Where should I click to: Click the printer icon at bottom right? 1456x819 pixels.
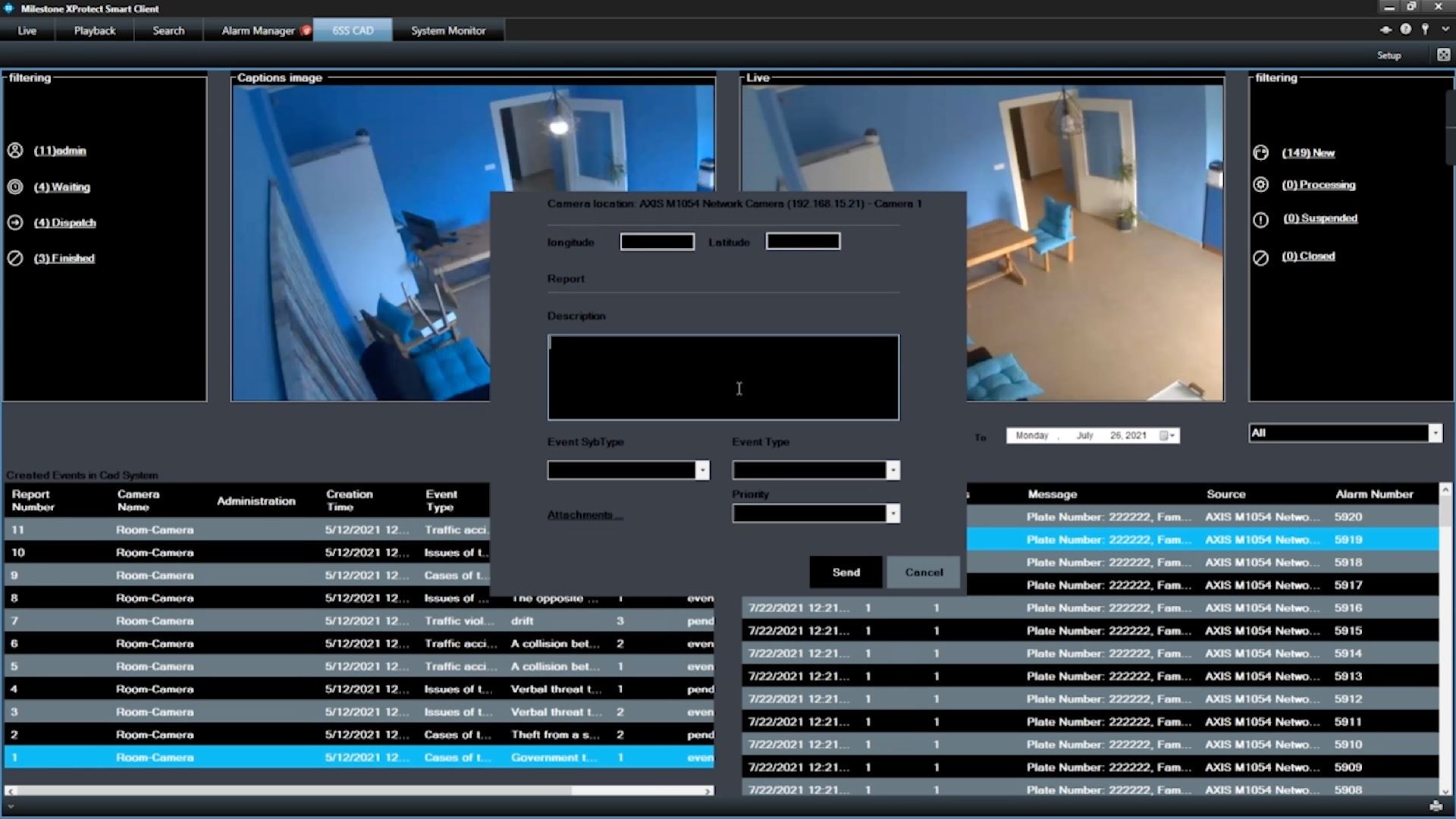[1436, 806]
